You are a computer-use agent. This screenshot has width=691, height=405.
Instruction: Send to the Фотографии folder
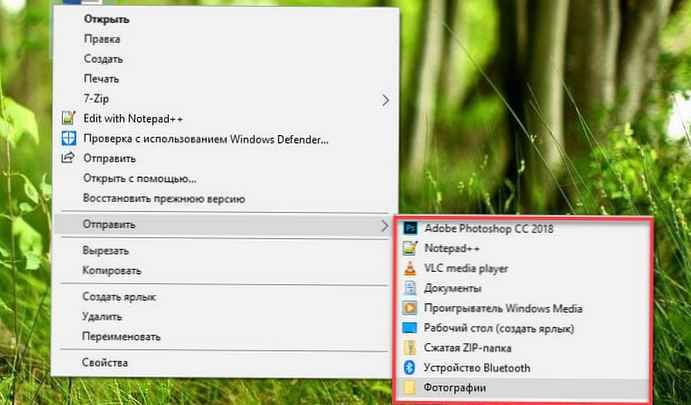[x=455, y=388]
